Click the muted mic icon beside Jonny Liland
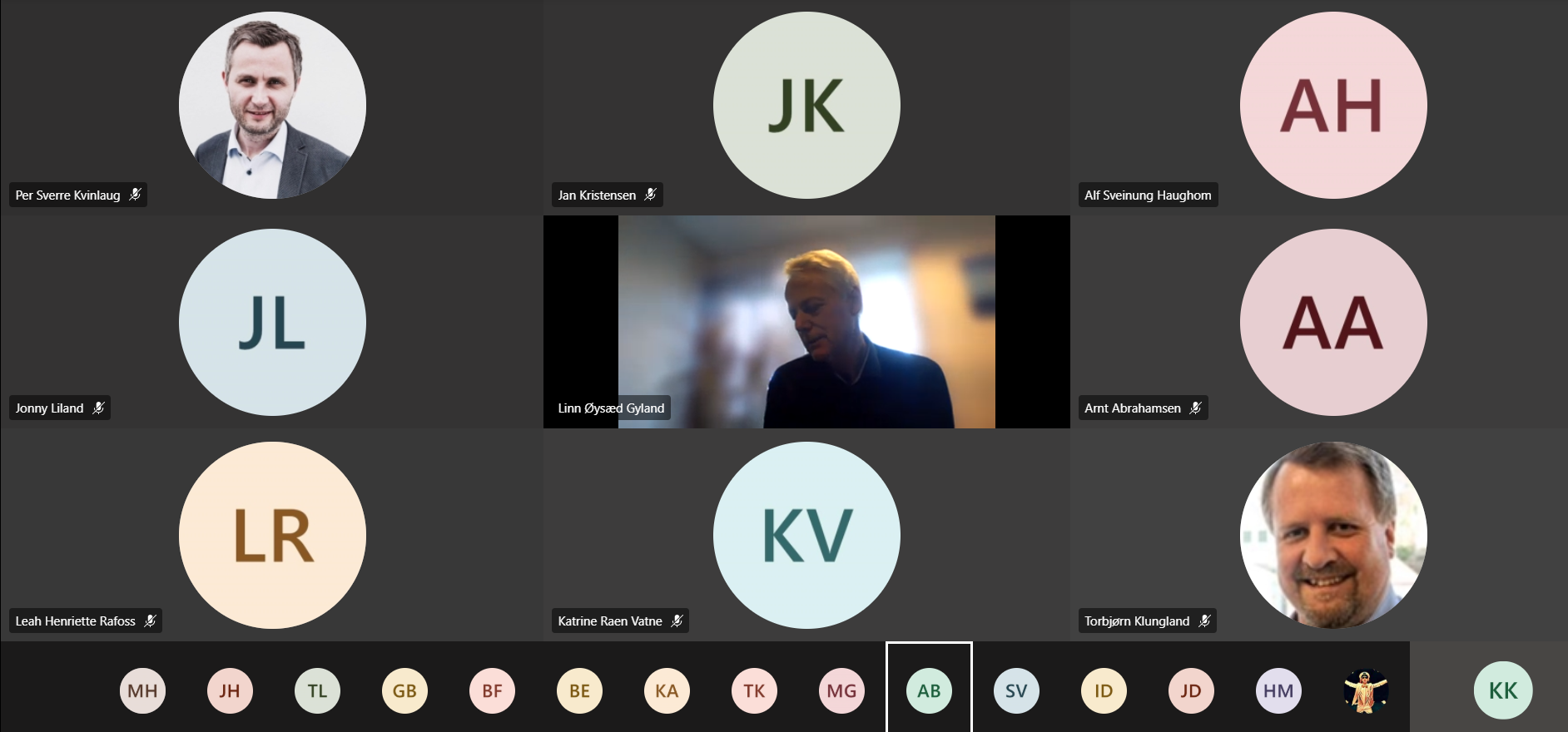Viewport: 1568px width, 732px height. [98, 408]
